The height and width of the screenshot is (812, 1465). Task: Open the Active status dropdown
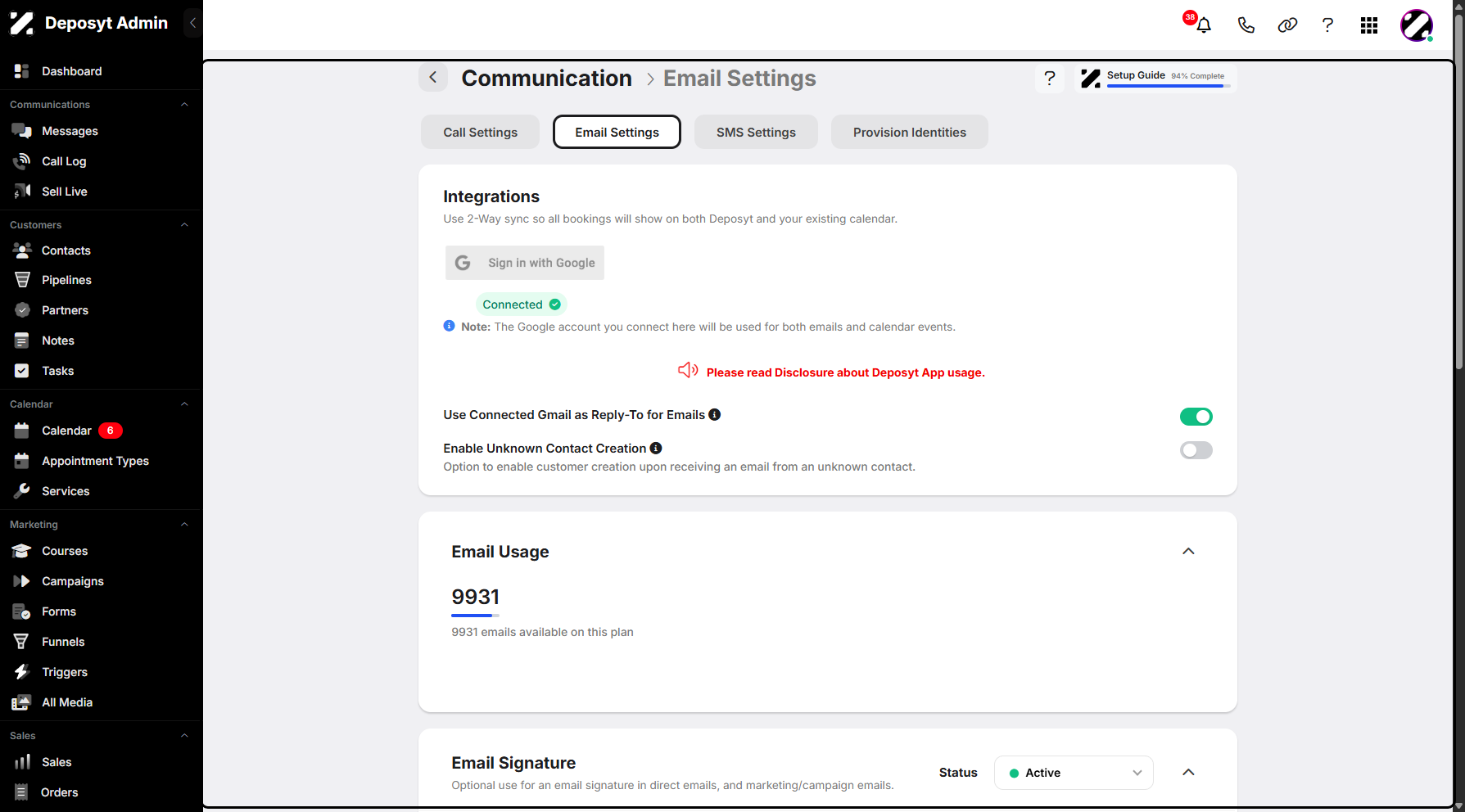pyautogui.click(x=1074, y=773)
